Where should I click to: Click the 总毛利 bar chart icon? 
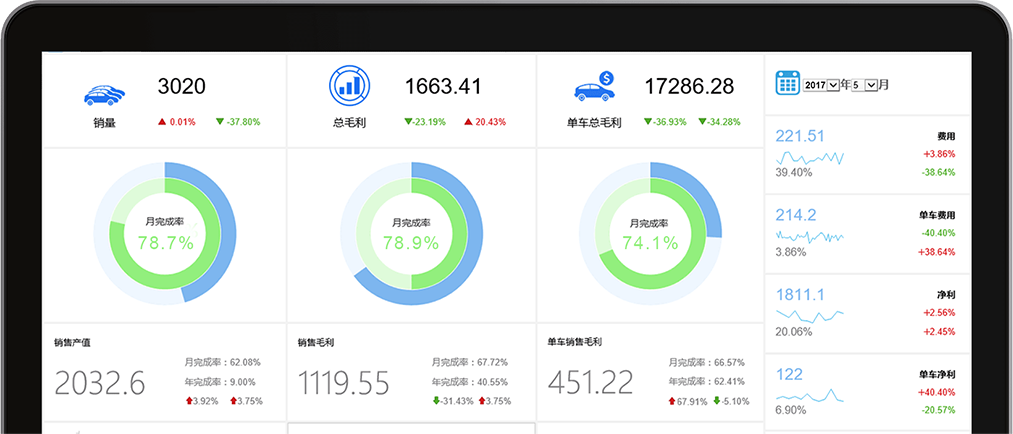[349, 86]
